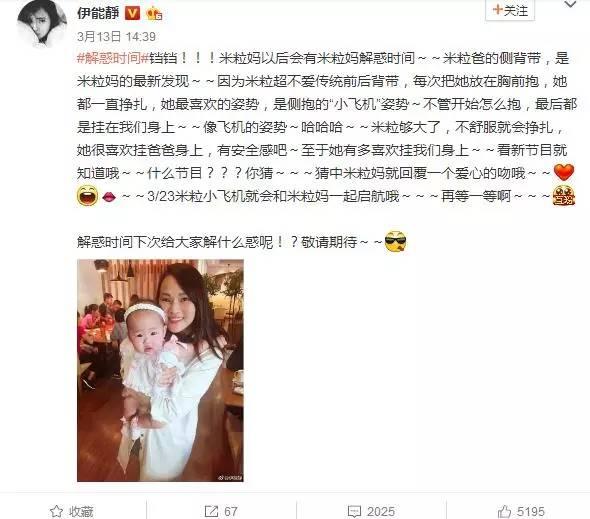This screenshot has height=519, width=590.
Task: Like the post with the thumbs-up icon
Action: coord(504,511)
